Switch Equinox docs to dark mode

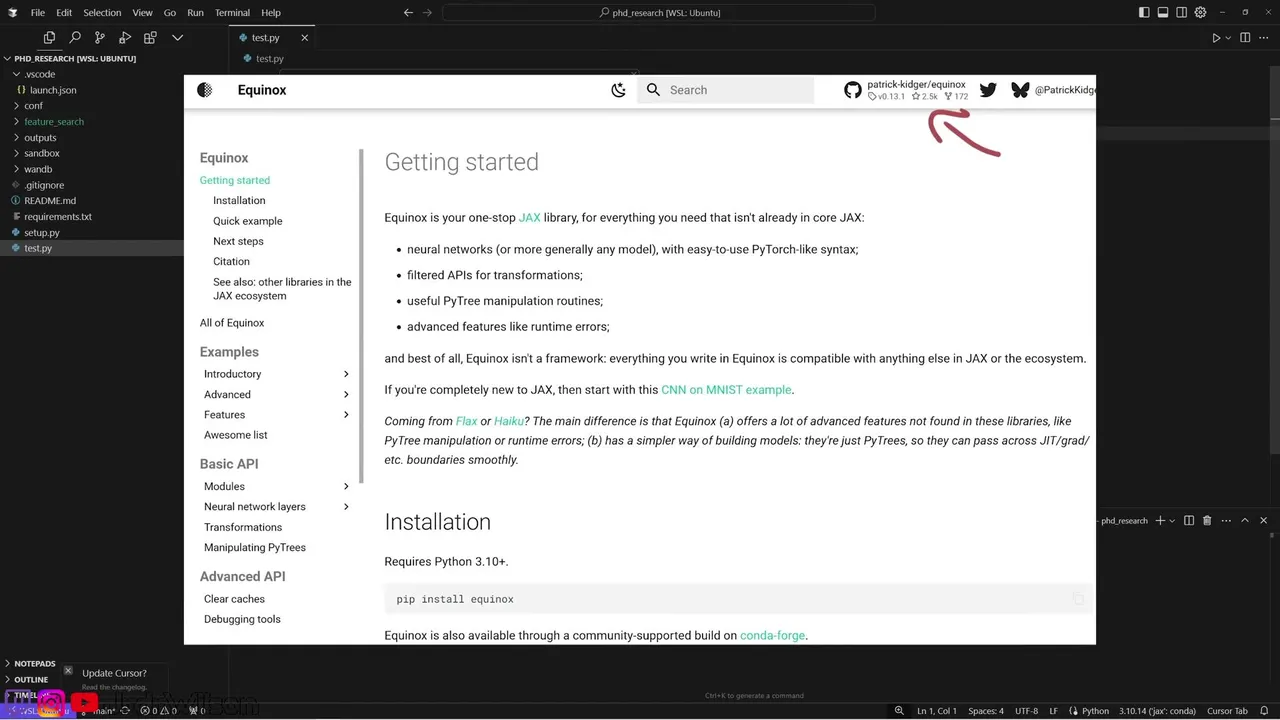618,90
